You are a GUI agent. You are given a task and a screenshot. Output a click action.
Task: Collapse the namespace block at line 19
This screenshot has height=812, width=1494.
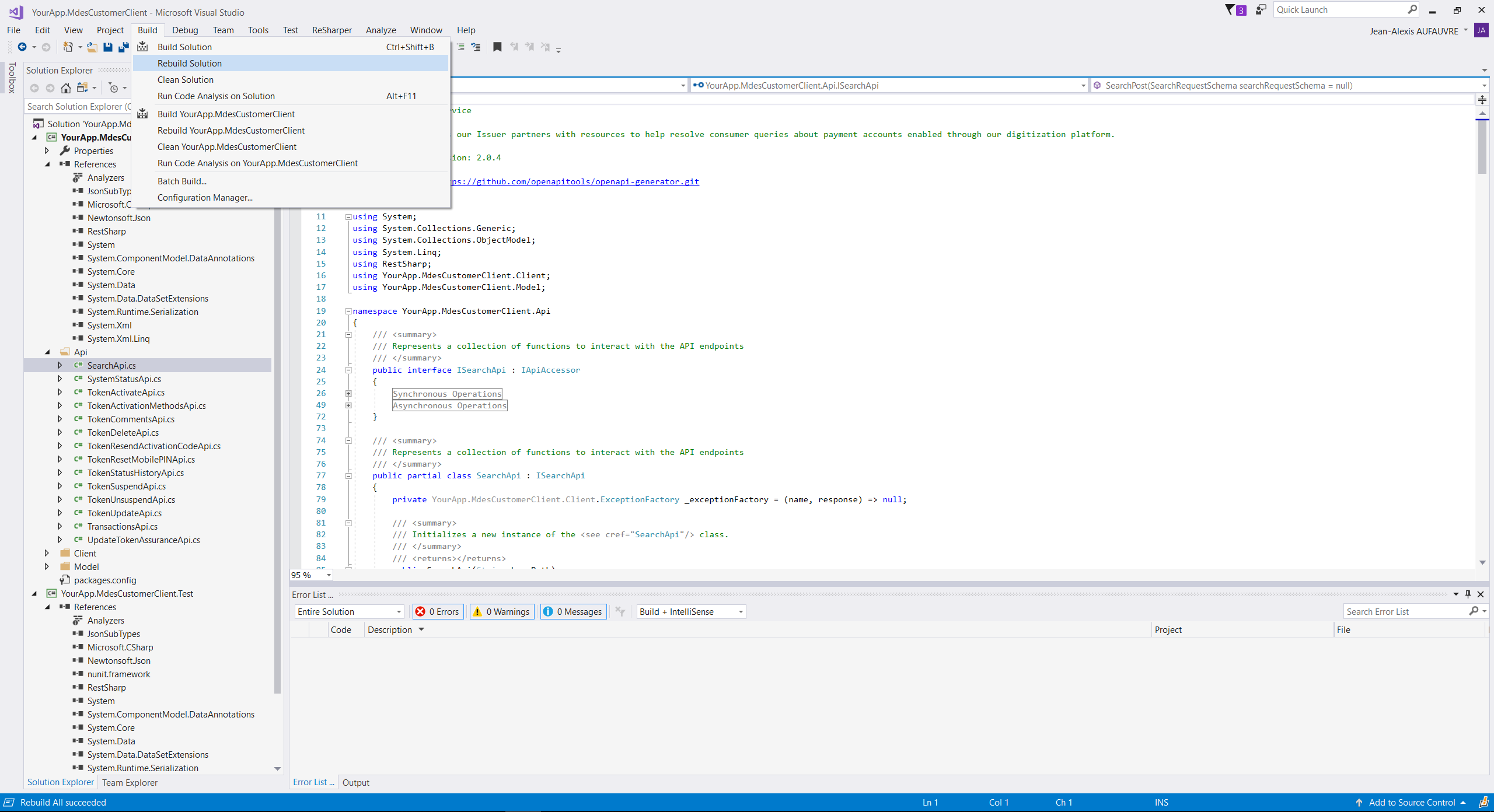(x=348, y=311)
